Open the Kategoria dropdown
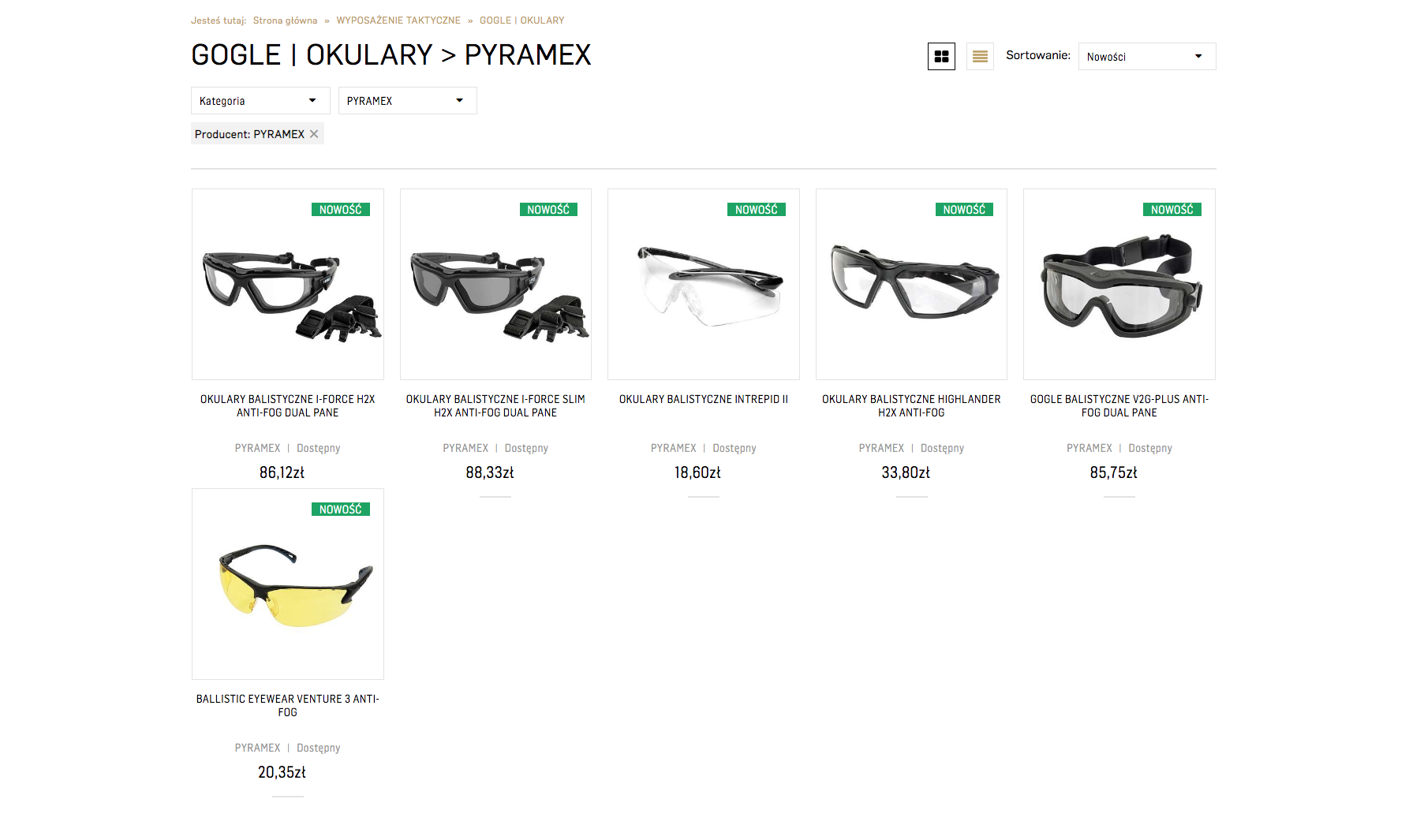 tap(259, 101)
